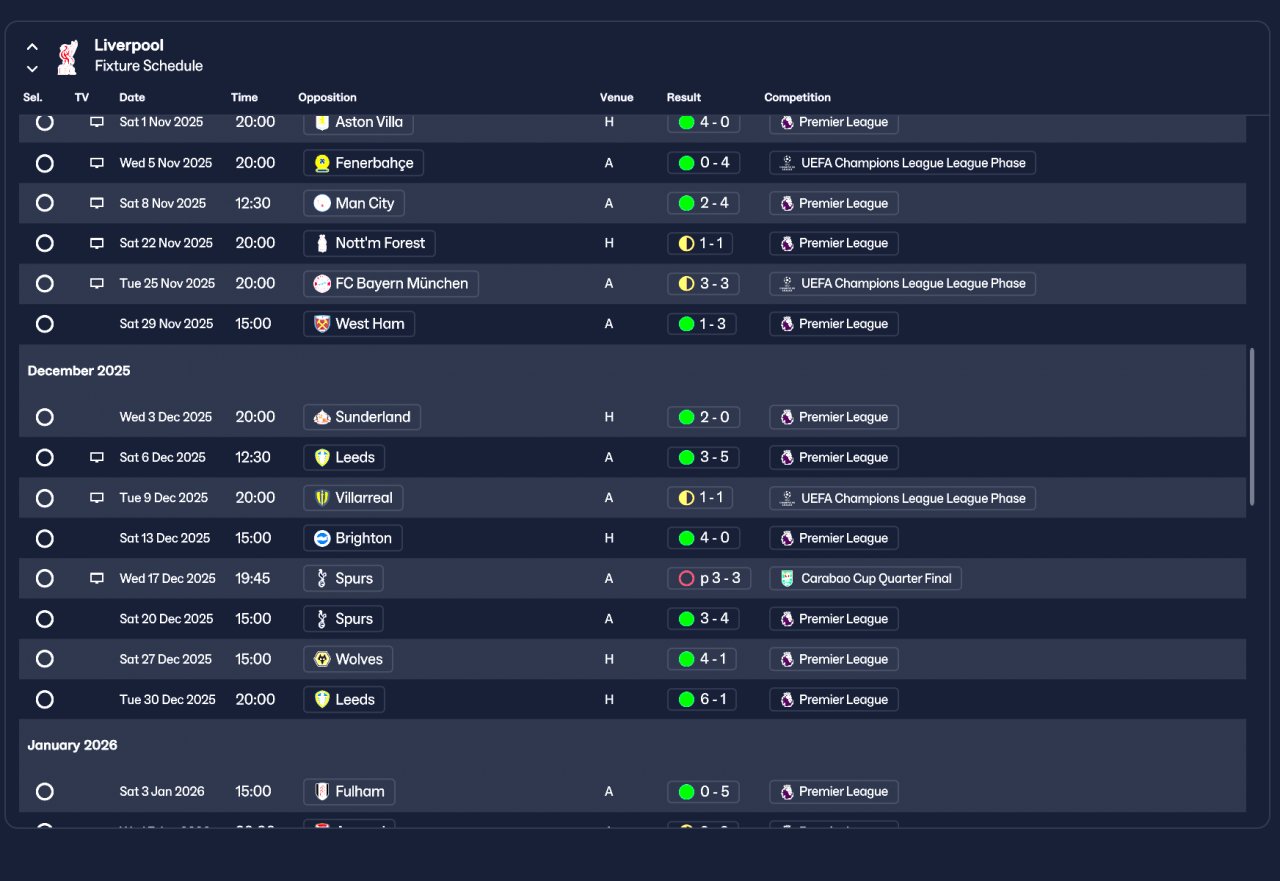The width and height of the screenshot is (1280, 881).
Task: Open the Nott'm Forest opposition button
Action: coord(369,243)
